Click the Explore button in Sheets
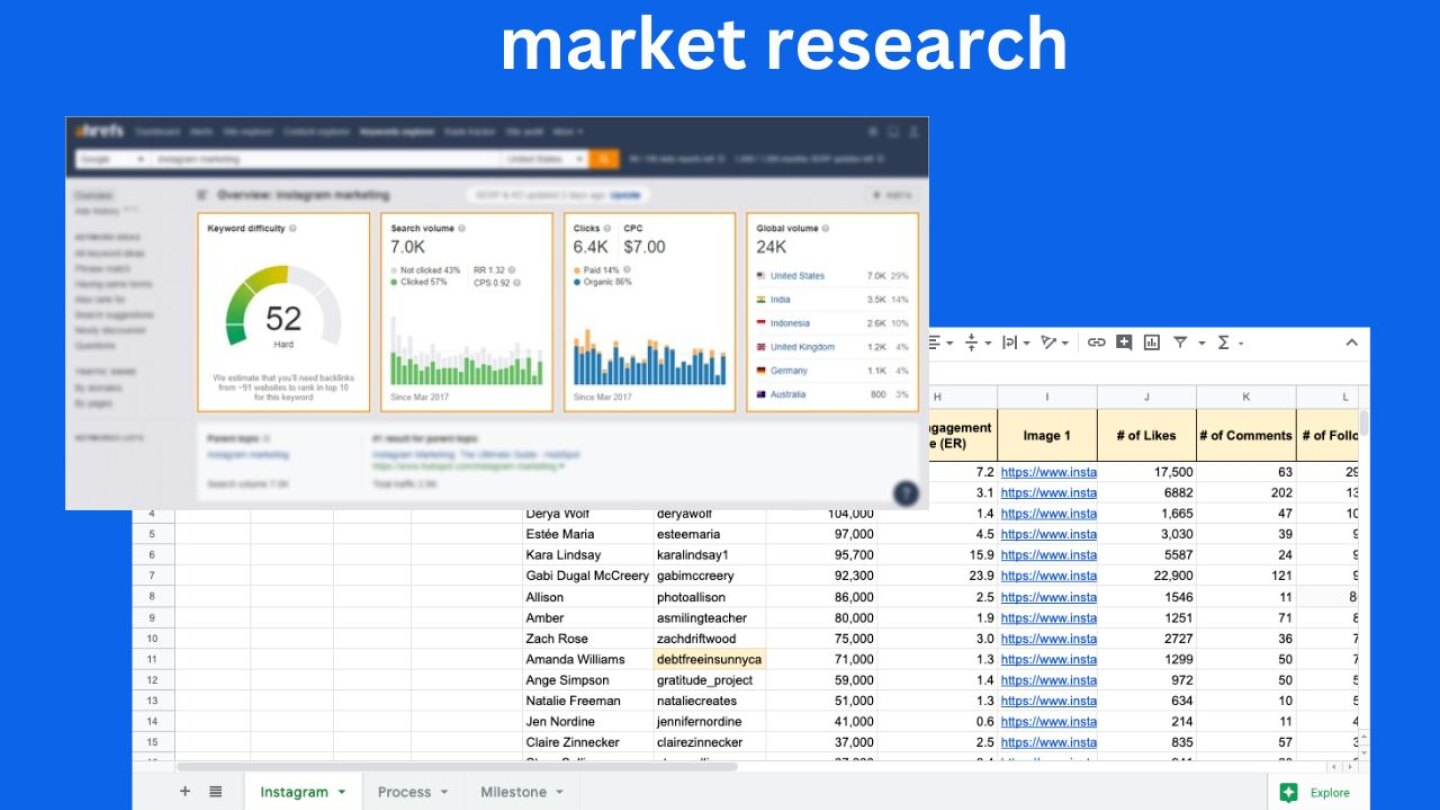Image resolution: width=1440 pixels, height=810 pixels. [x=1318, y=792]
